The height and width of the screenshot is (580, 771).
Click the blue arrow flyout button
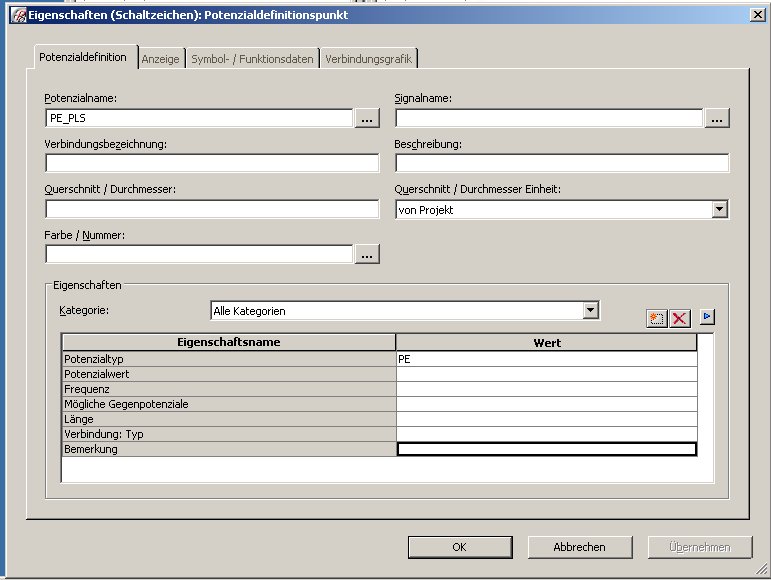tap(707, 317)
